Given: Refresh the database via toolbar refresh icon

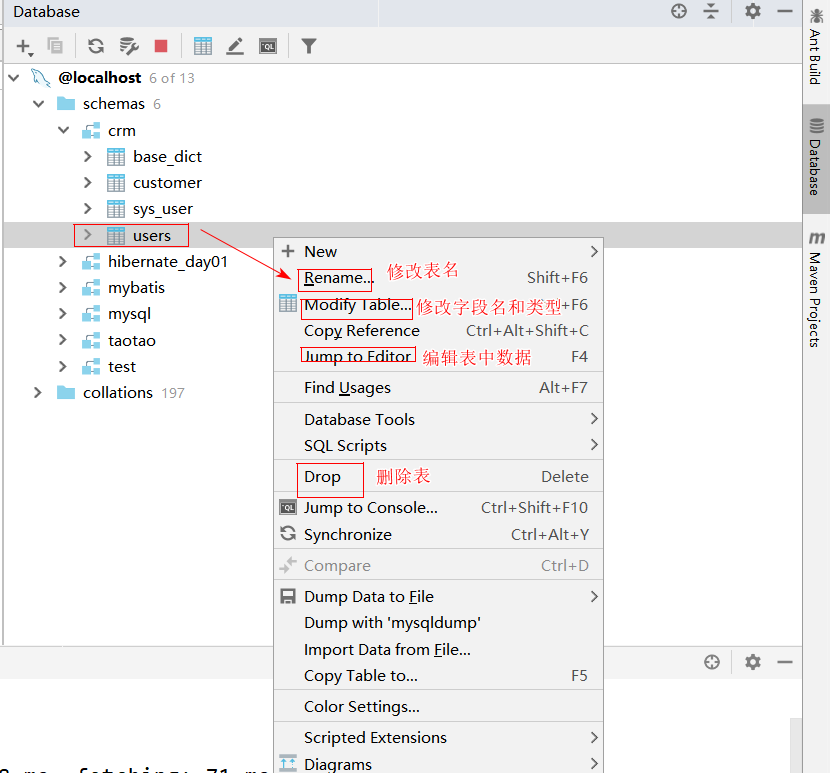Looking at the screenshot, I should click(96, 46).
